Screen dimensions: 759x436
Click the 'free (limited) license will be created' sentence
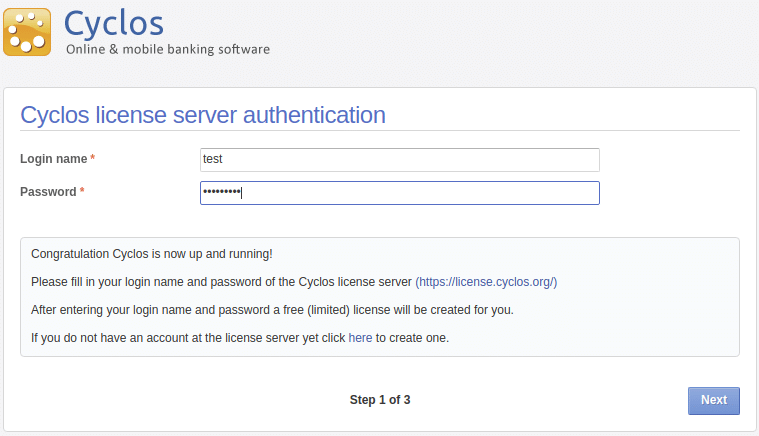[272, 310]
